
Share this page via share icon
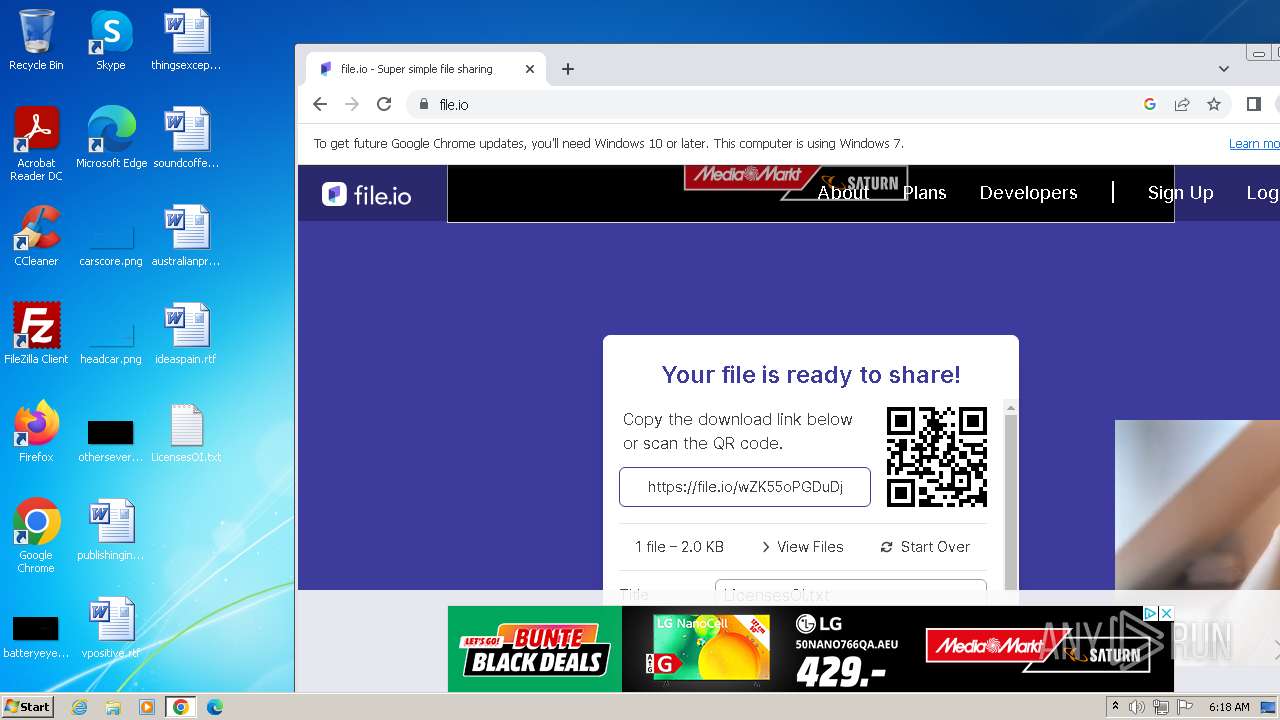1182,104
